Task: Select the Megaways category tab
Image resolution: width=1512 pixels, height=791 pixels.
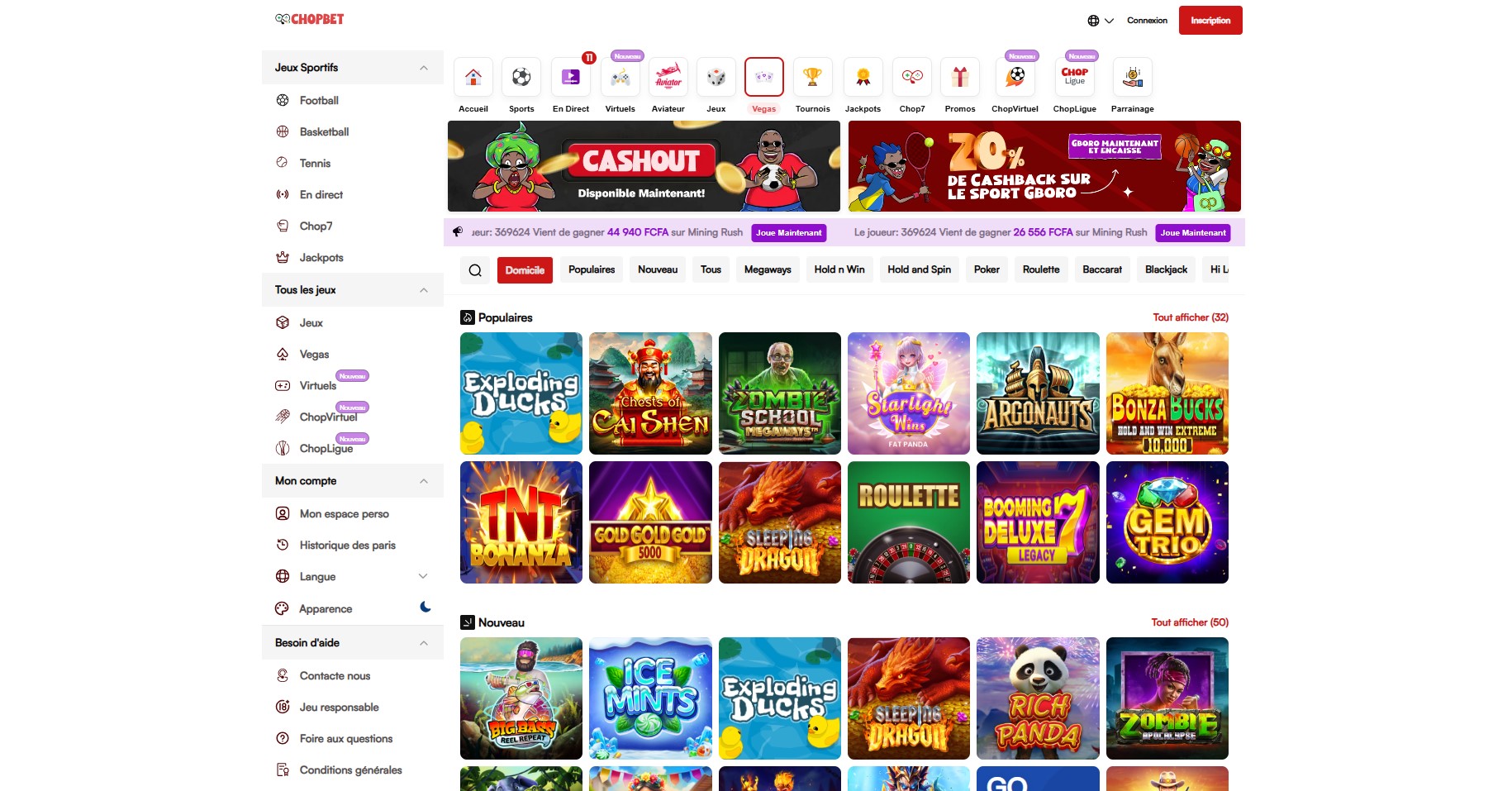Action: 767,269
